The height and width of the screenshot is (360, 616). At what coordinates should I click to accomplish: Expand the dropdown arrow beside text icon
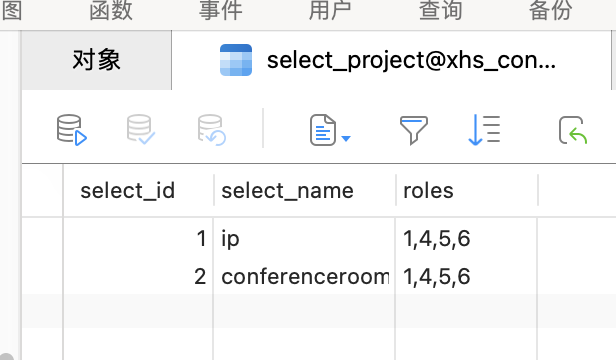[346, 138]
